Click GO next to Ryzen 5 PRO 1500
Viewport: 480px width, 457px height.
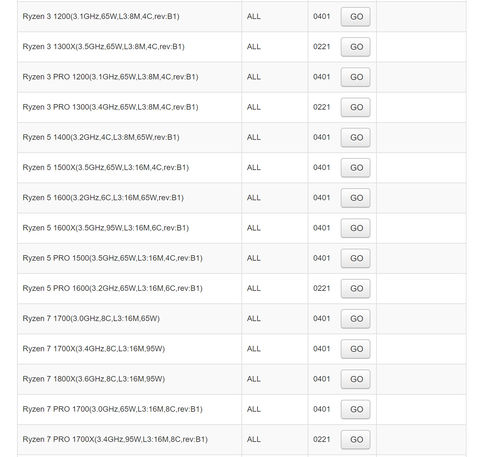tap(355, 258)
